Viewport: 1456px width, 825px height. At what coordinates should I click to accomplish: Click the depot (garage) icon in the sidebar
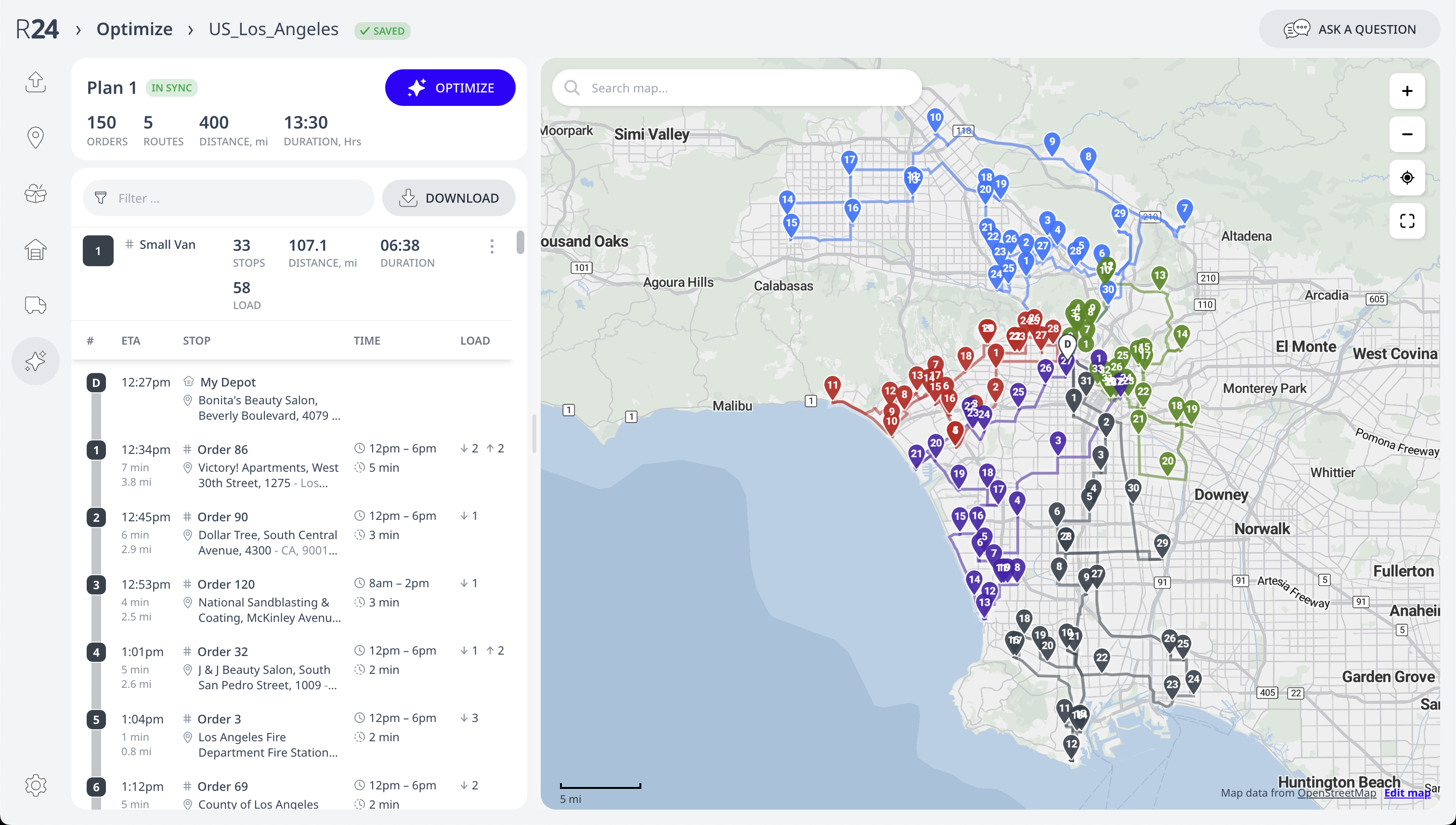35,249
